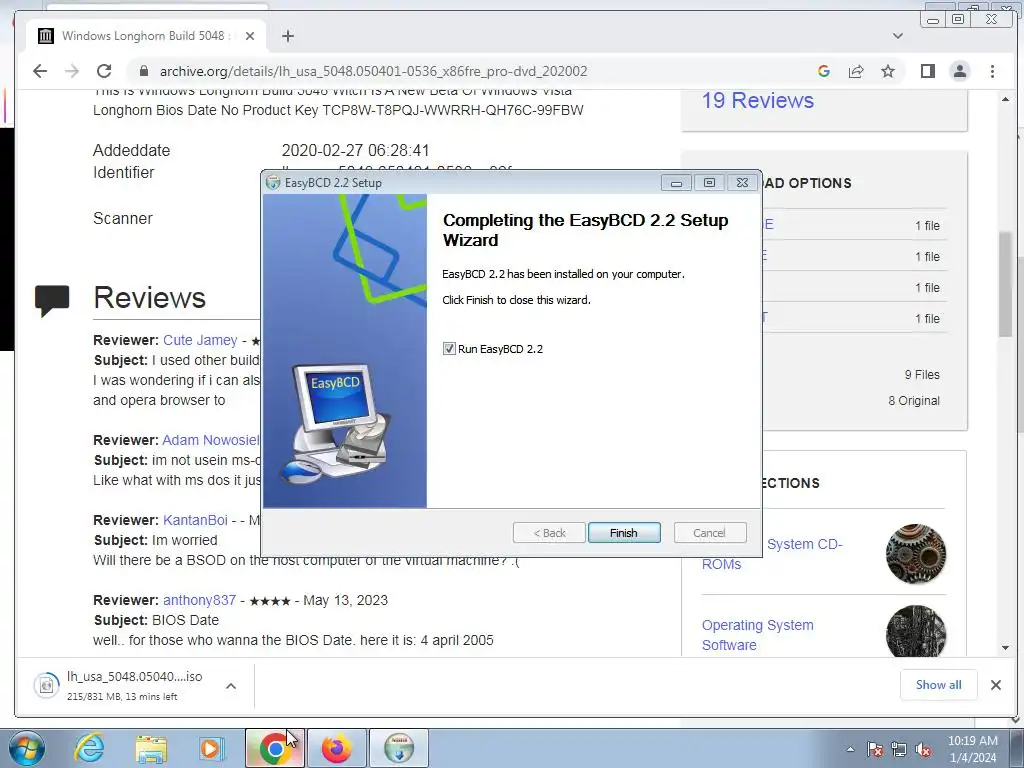The height and width of the screenshot is (768, 1024).
Task: Reload the archive.org page
Action: [104, 71]
